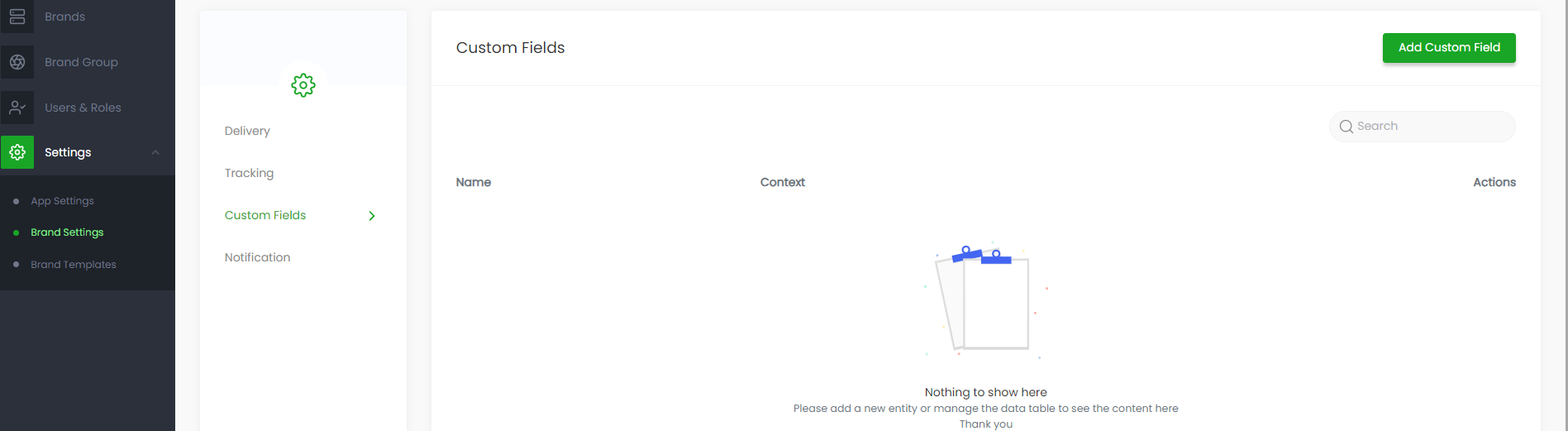Click the magnifier icon in search box

[1346, 127]
